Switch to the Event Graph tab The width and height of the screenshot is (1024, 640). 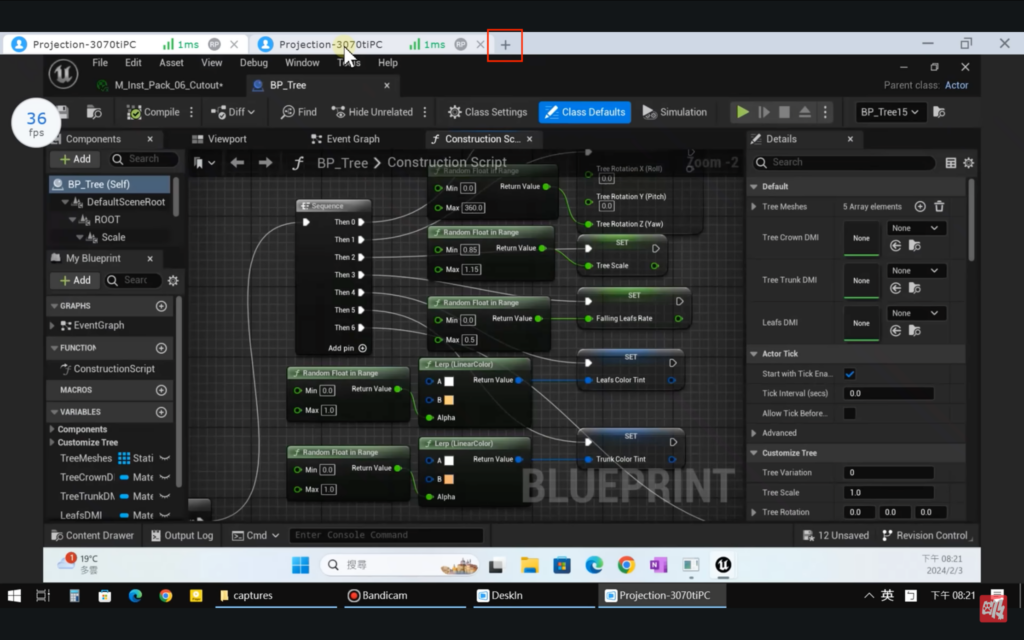(345, 139)
